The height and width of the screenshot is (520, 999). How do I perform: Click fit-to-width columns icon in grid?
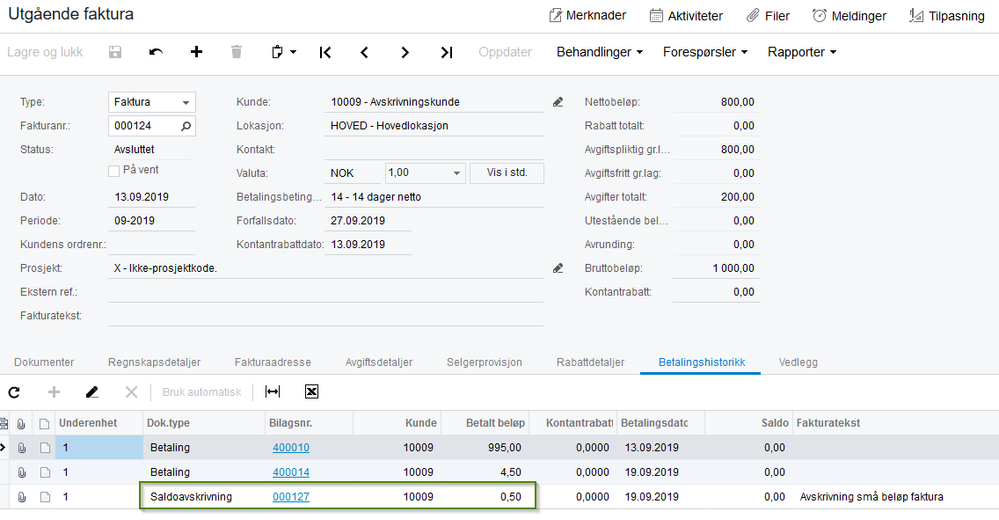[x=272, y=392]
